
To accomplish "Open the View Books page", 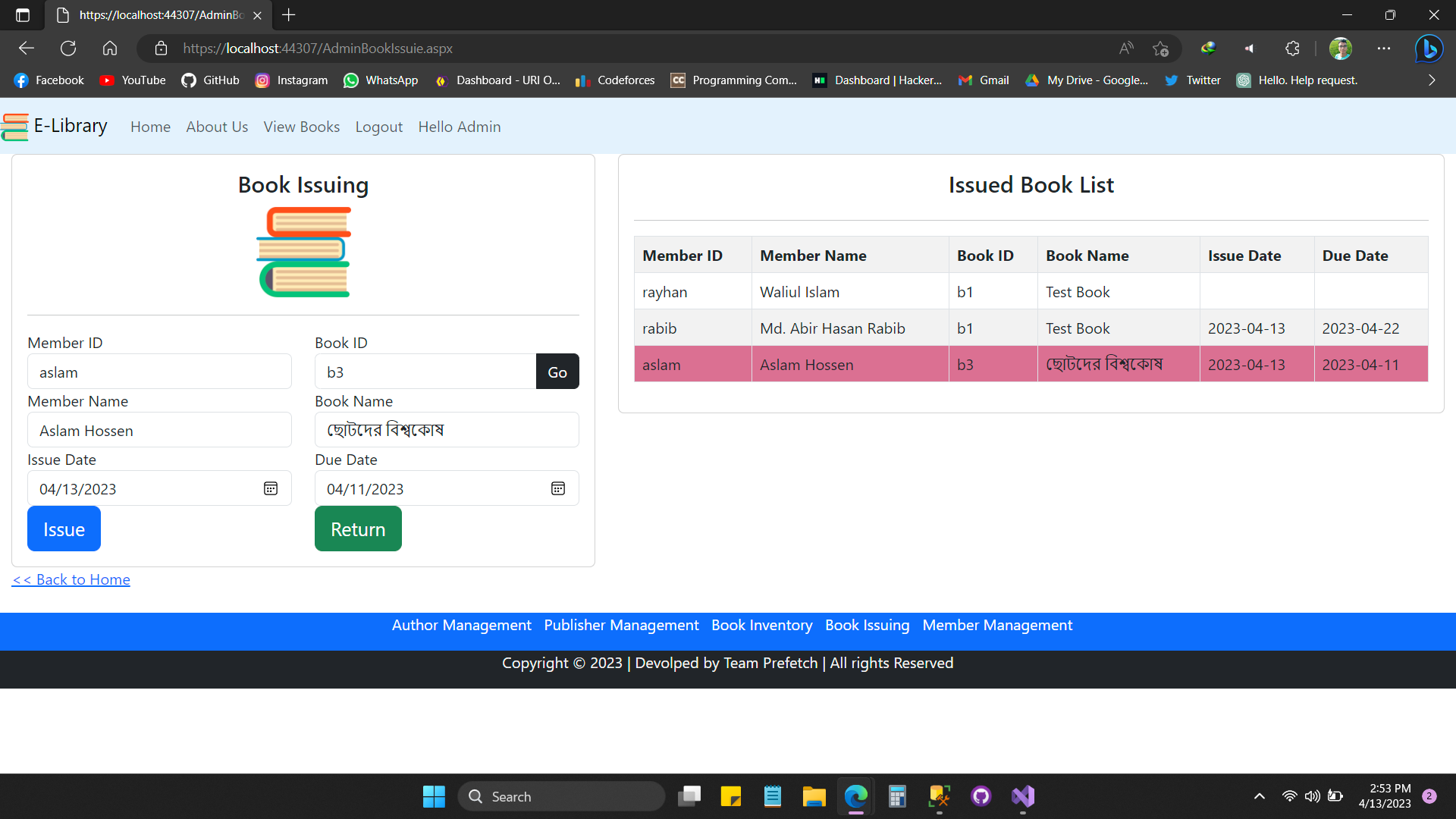I will 301,127.
